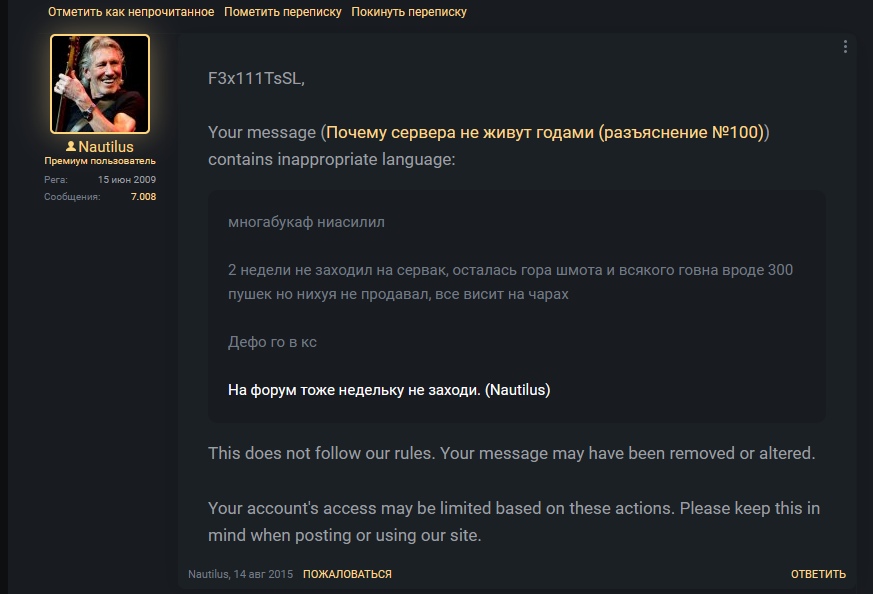The width and height of the screenshot is (873, 594).
Task: Click the user icon beside Nautilus
Action: click(71, 146)
